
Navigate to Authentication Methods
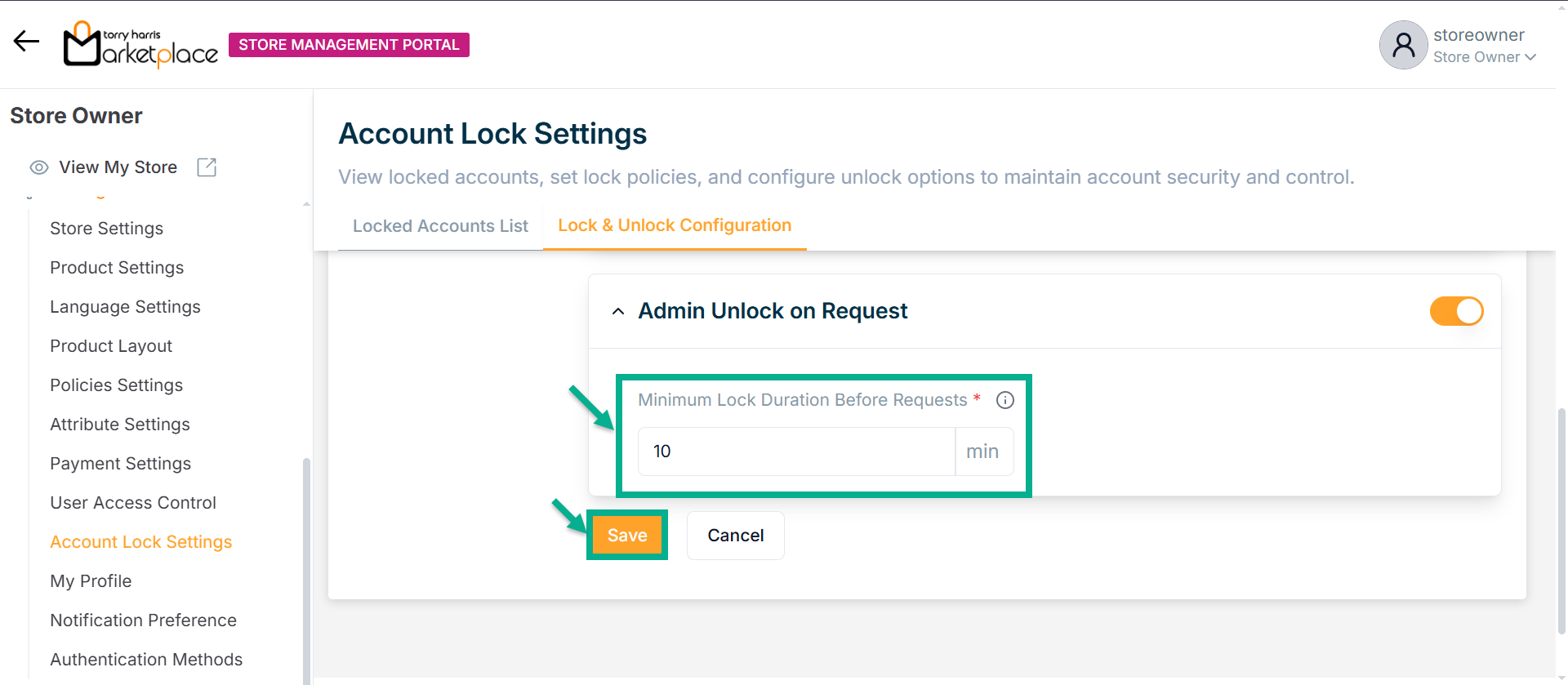tap(146, 660)
